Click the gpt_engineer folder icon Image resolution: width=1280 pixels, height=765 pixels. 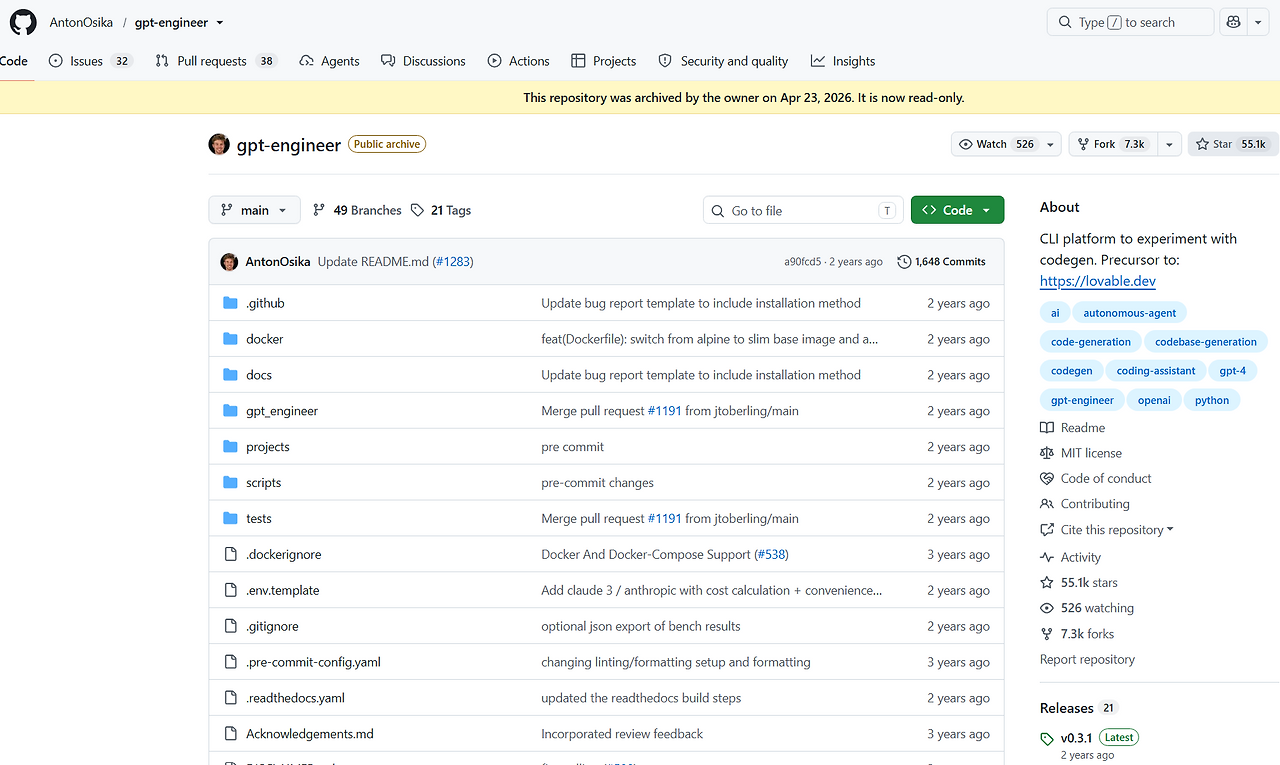click(x=230, y=411)
